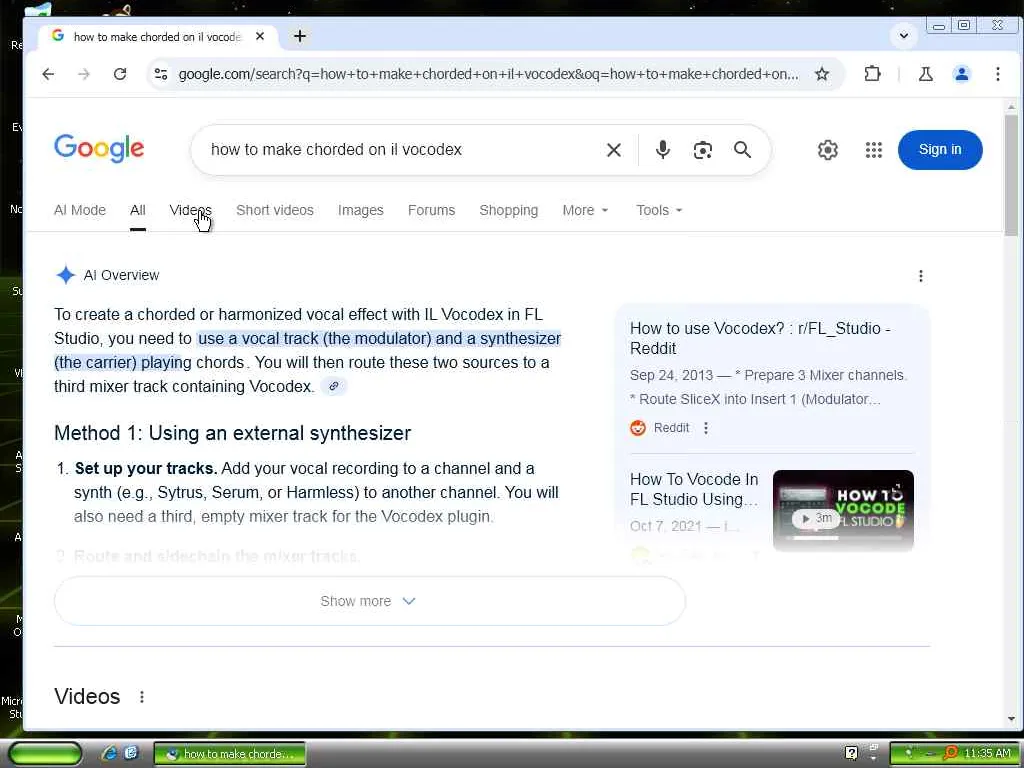
Task: Open AI Overview three-dot options
Action: tap(921, 276)
